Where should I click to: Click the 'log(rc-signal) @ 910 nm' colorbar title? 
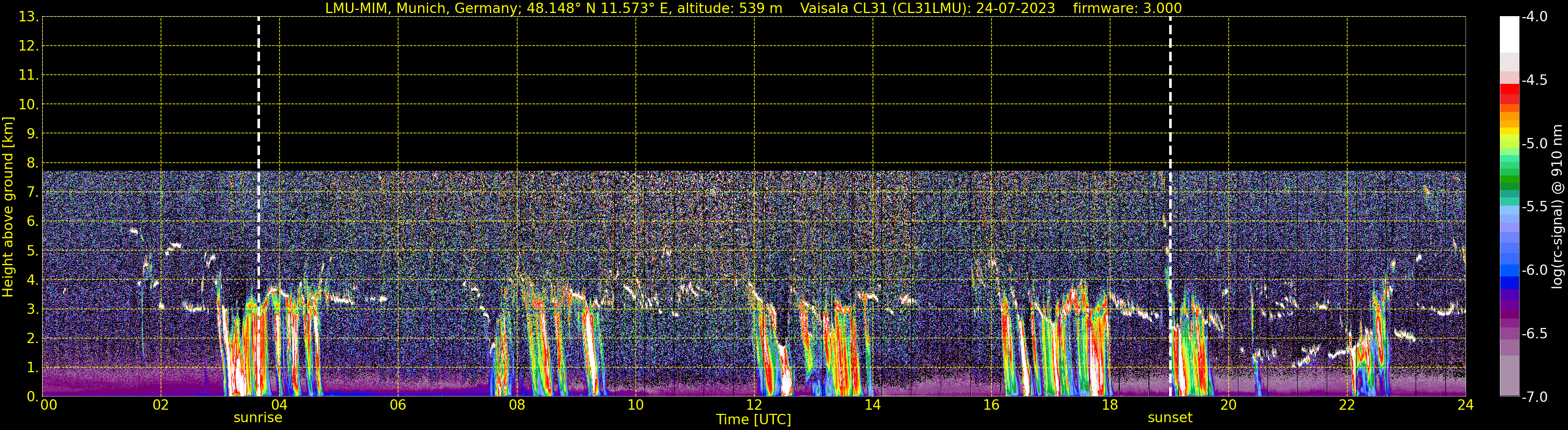click(x=1557, y=207)
